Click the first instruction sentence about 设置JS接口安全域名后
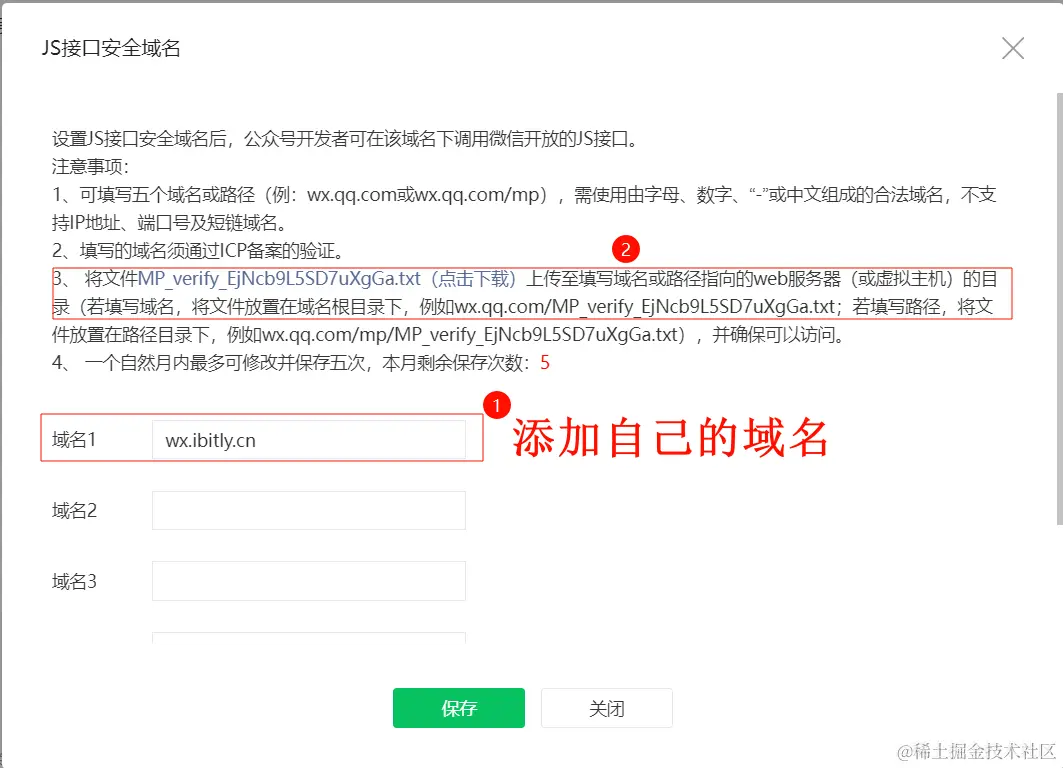Image resolution: width=1063 pixels, height=768 pixels. click(x=346, y=139)
